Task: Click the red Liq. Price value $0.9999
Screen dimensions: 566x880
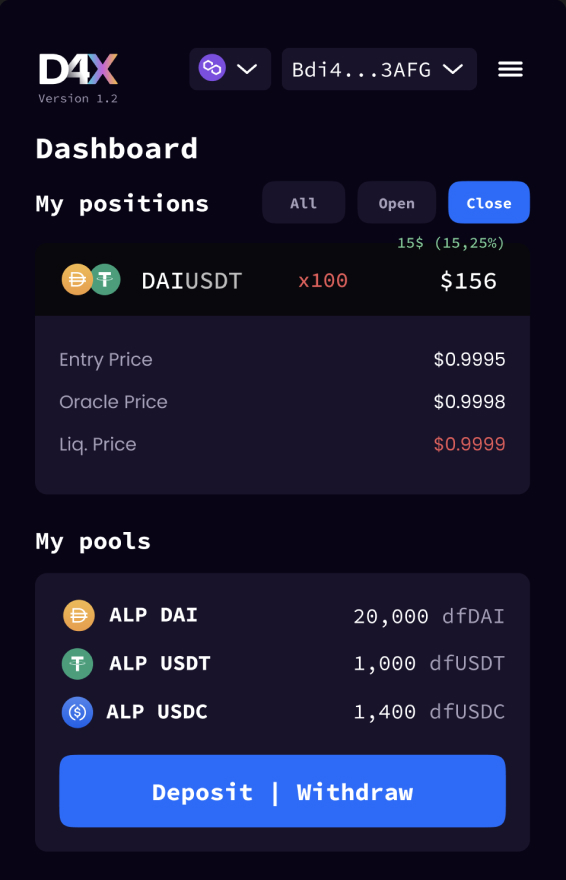Action: [470, 444]
